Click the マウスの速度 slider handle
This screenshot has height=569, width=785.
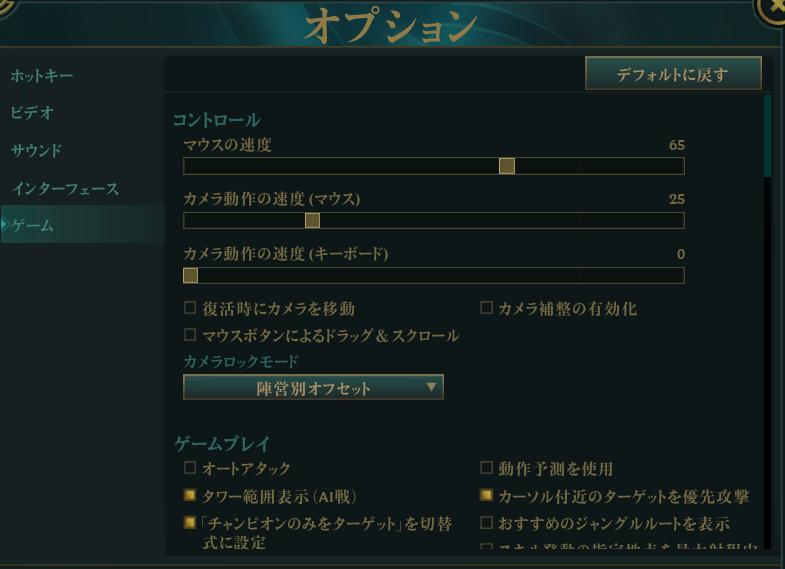click(x=507, y=166)
